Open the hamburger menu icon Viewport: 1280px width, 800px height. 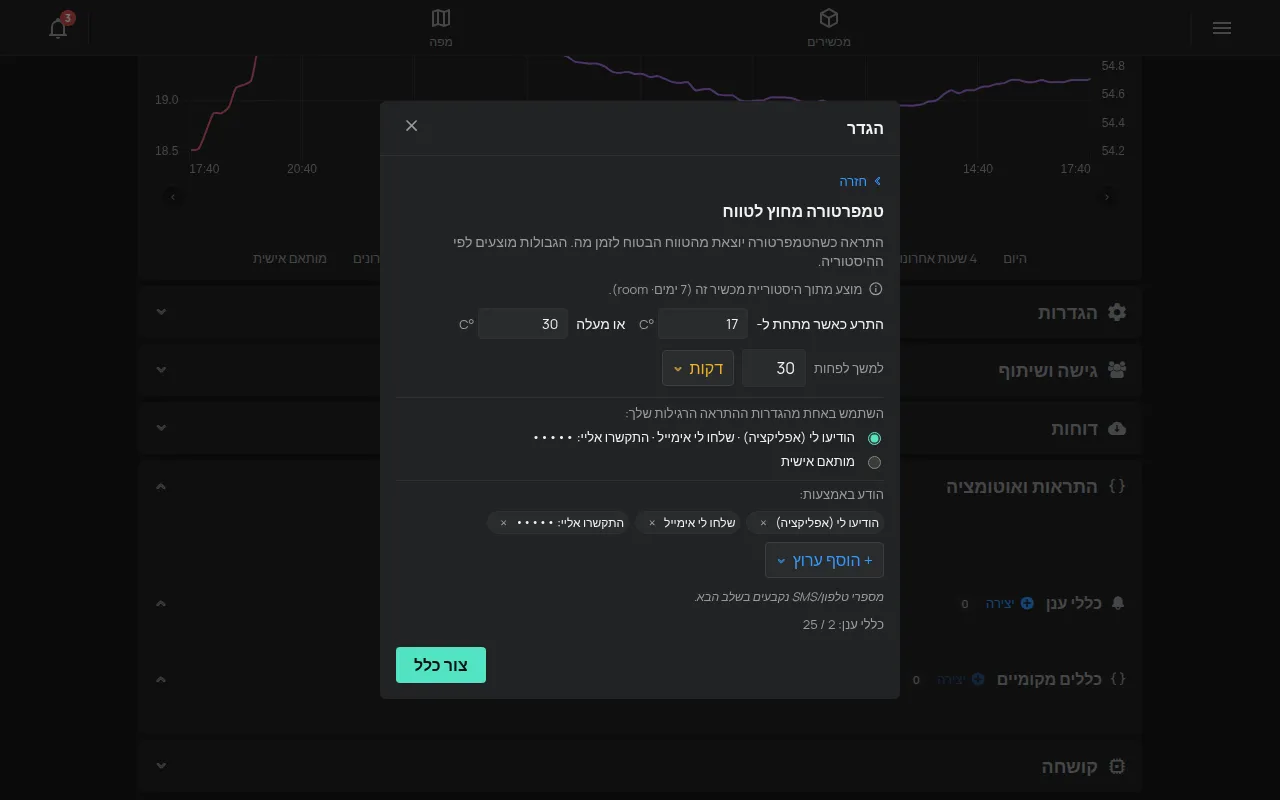pyautogui.click(x=1221, y=28)
